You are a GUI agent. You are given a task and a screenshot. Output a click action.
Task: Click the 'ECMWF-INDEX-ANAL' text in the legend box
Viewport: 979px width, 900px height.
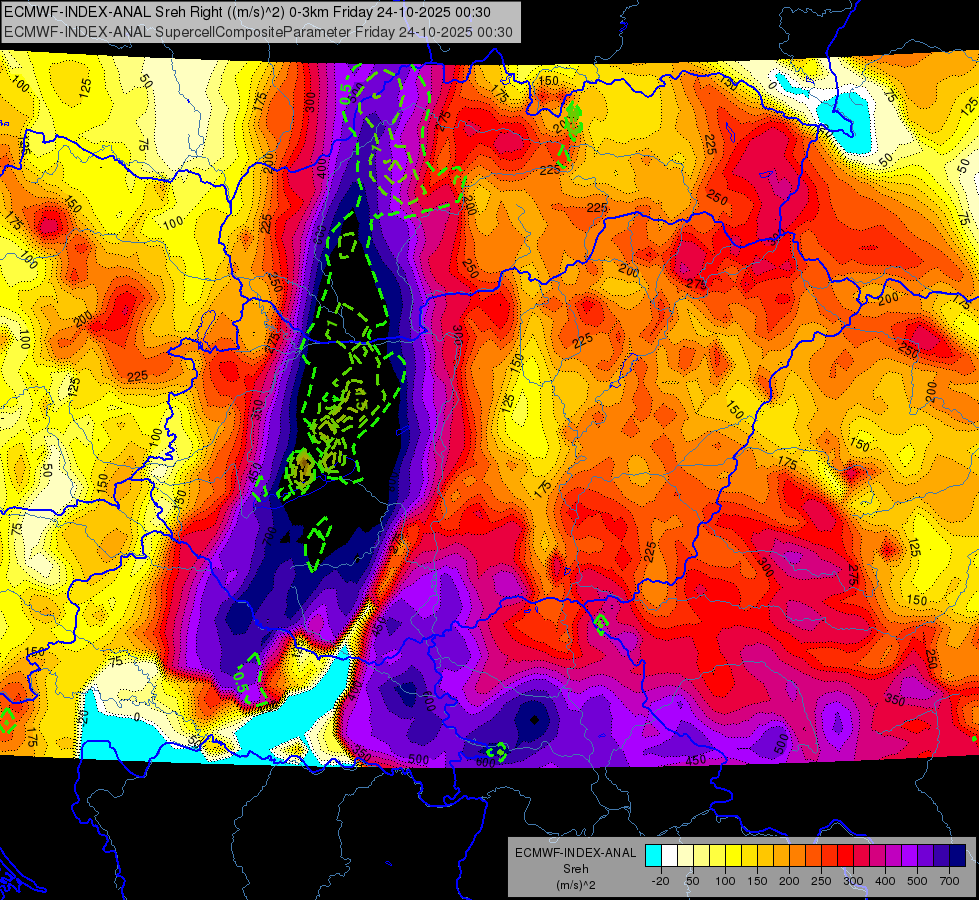(x=575, y=853)
